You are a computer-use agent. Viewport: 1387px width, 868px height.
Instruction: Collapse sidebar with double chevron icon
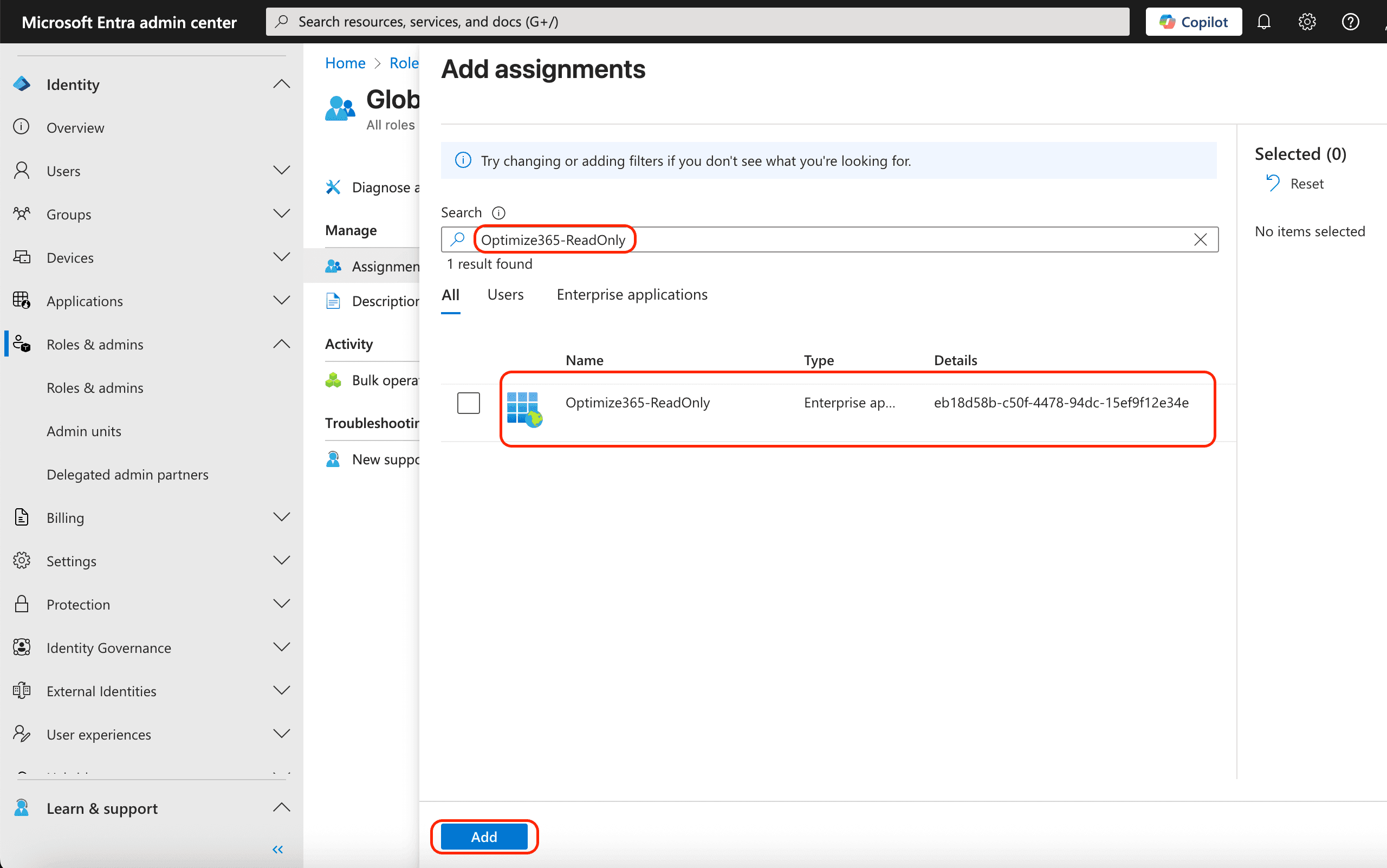point(278,849)
